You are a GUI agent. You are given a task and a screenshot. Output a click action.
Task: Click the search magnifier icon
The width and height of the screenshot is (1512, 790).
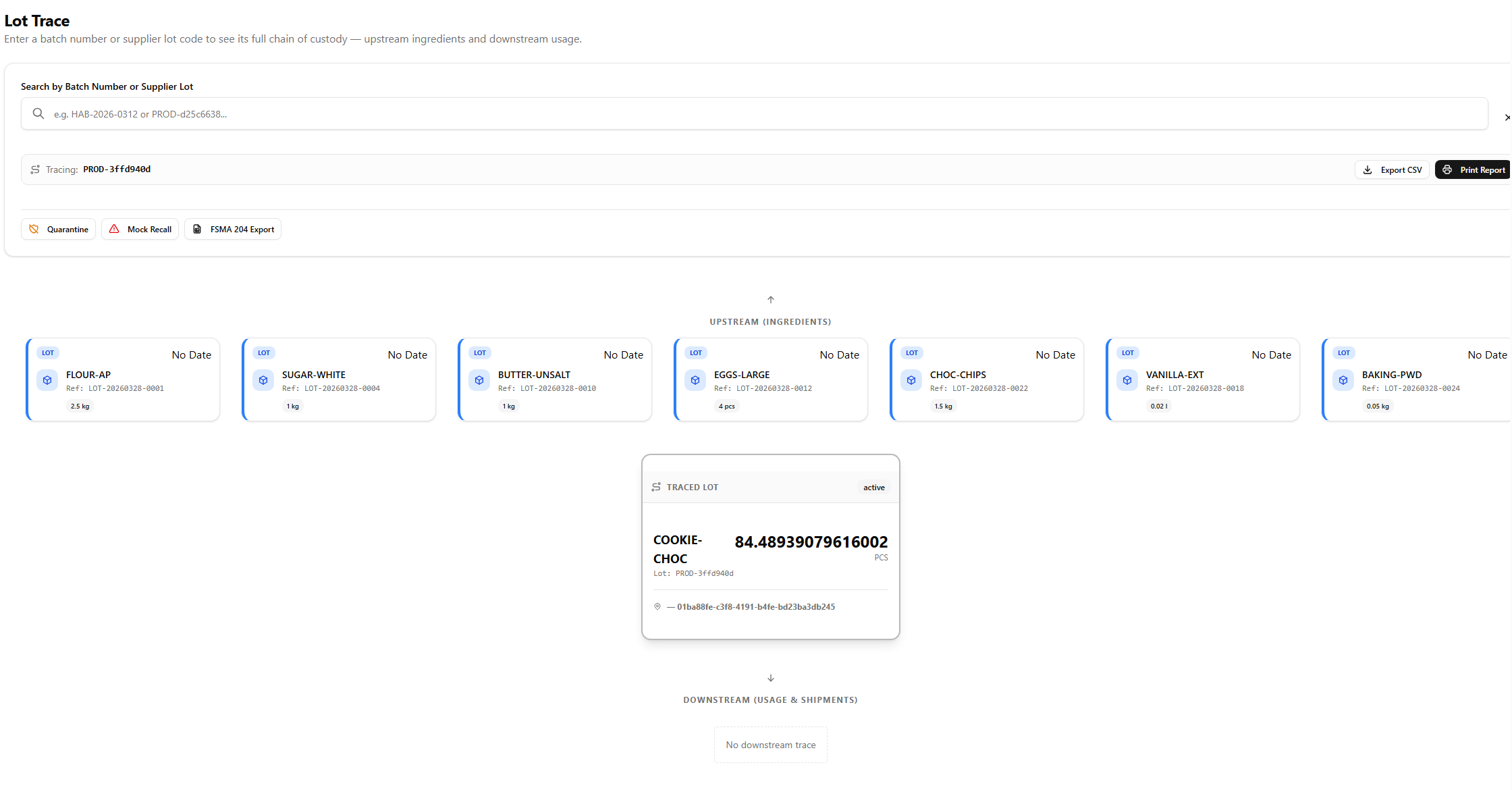(x=38, y=113)
